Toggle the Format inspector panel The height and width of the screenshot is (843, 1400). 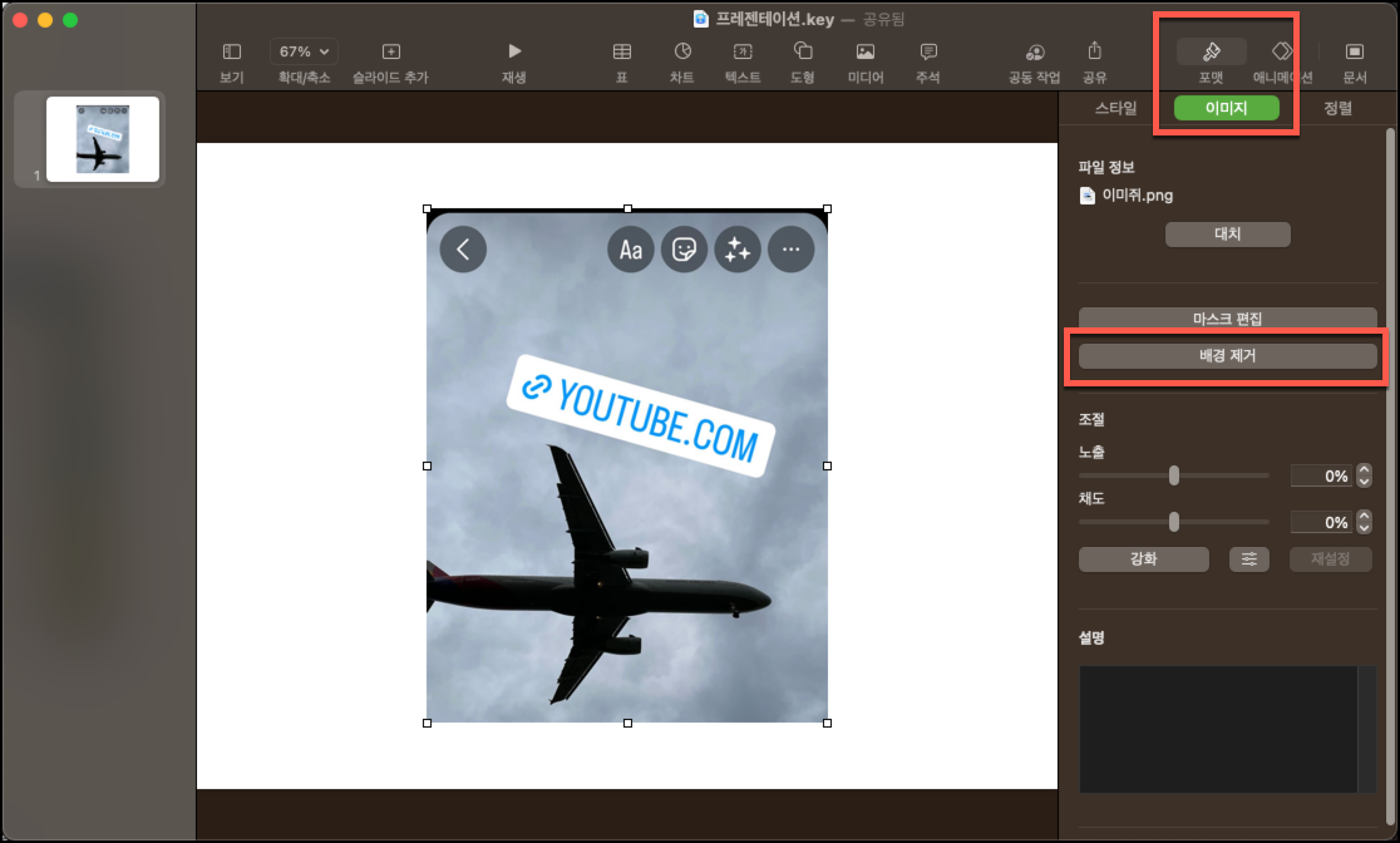click(1211, 51)
